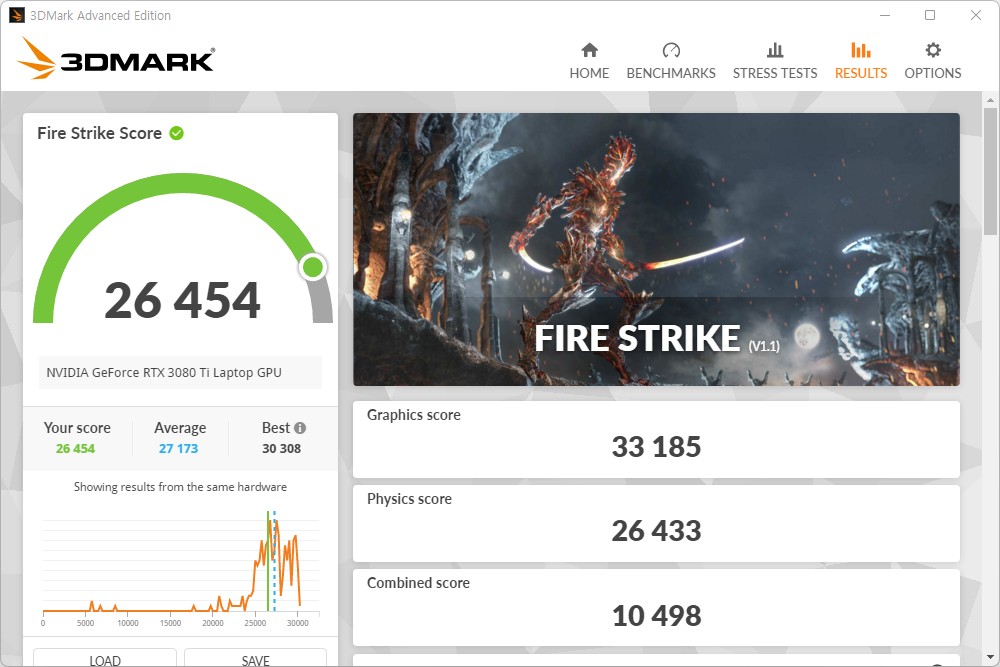The image size is (1000, 667).
Task: Click NVIDIA GeForce RTX 3080 Ti Laptop GPU
Action: (164, 372)
